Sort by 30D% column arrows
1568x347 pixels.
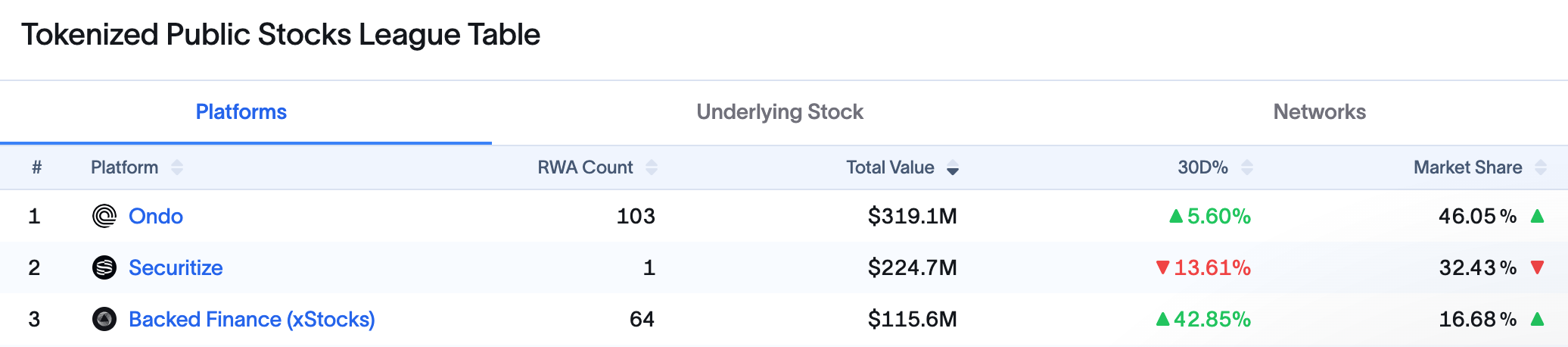click(1247, 167)
